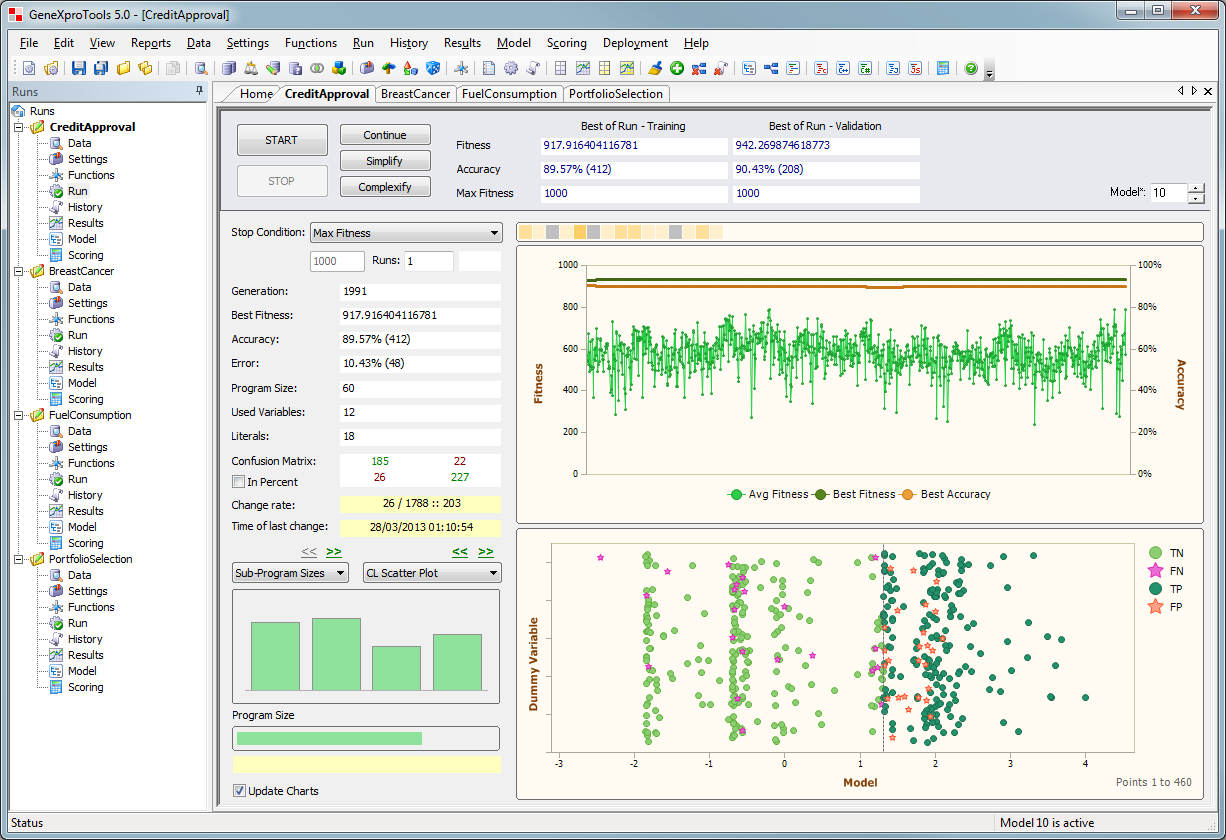The image size is (1226, 840).
Task: Click next chart arrows above CL Scatter Plot
Action: click(486, 551)
